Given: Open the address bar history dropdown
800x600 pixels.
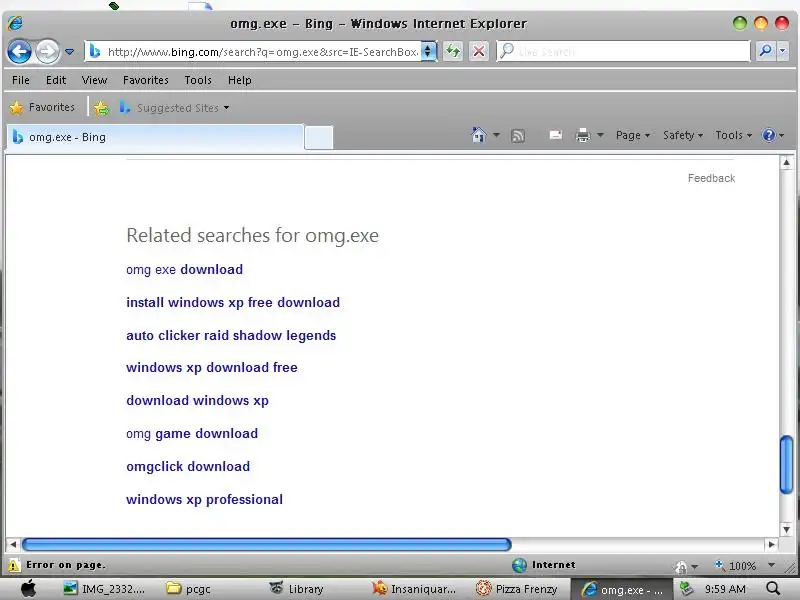Looking at the screenshot, I should [x=429, y=51].
